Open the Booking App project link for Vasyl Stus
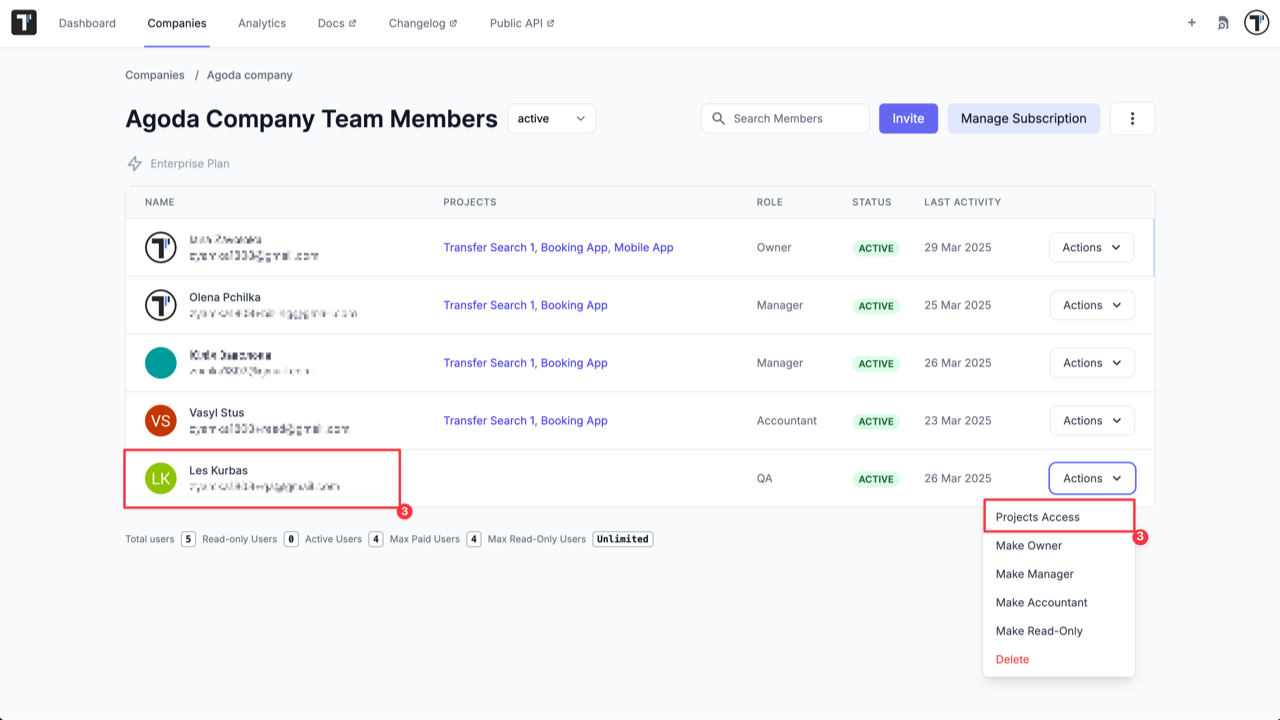This screenshot has width=1280, height=720. (574, 420)
